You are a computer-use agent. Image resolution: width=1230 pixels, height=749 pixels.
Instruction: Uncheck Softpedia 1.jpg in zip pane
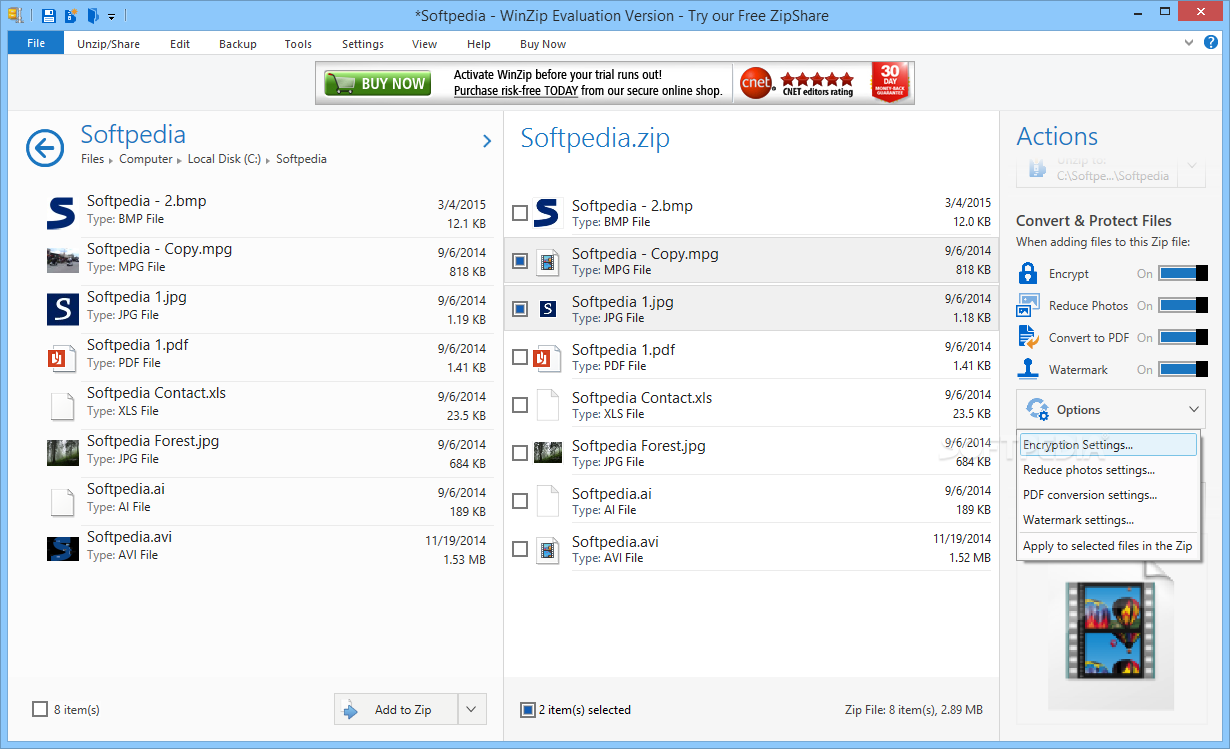pos(520,309)
